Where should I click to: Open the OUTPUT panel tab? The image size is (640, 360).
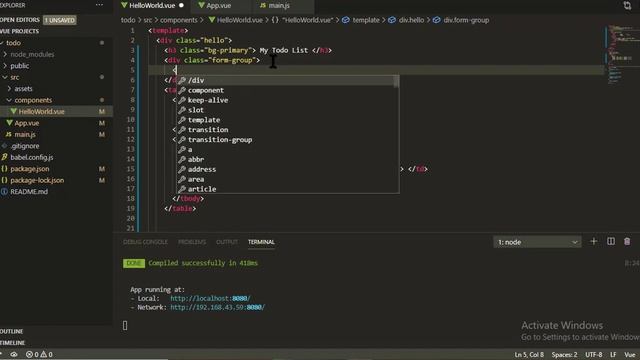(227, 242)
